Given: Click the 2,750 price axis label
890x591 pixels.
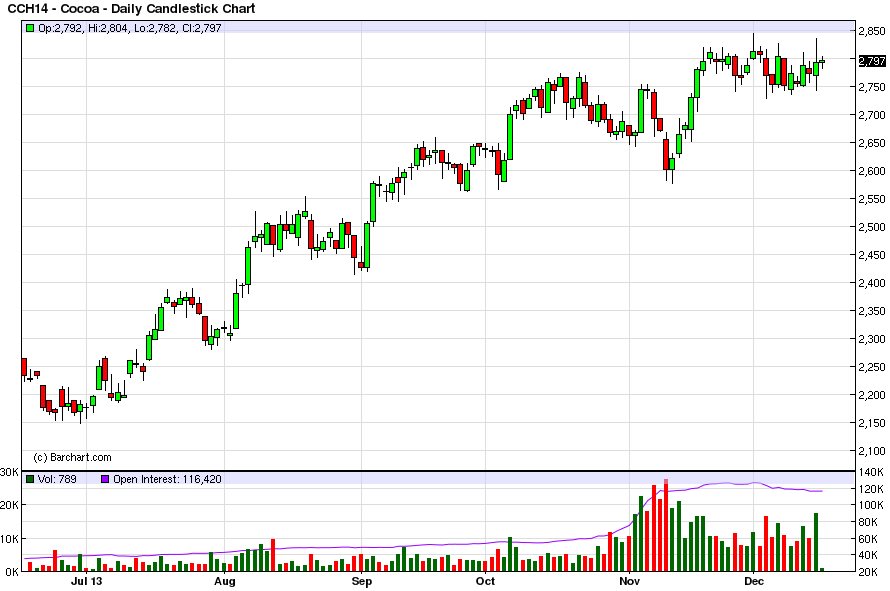Looking at the screenshot, I should (x=872, y=87).
